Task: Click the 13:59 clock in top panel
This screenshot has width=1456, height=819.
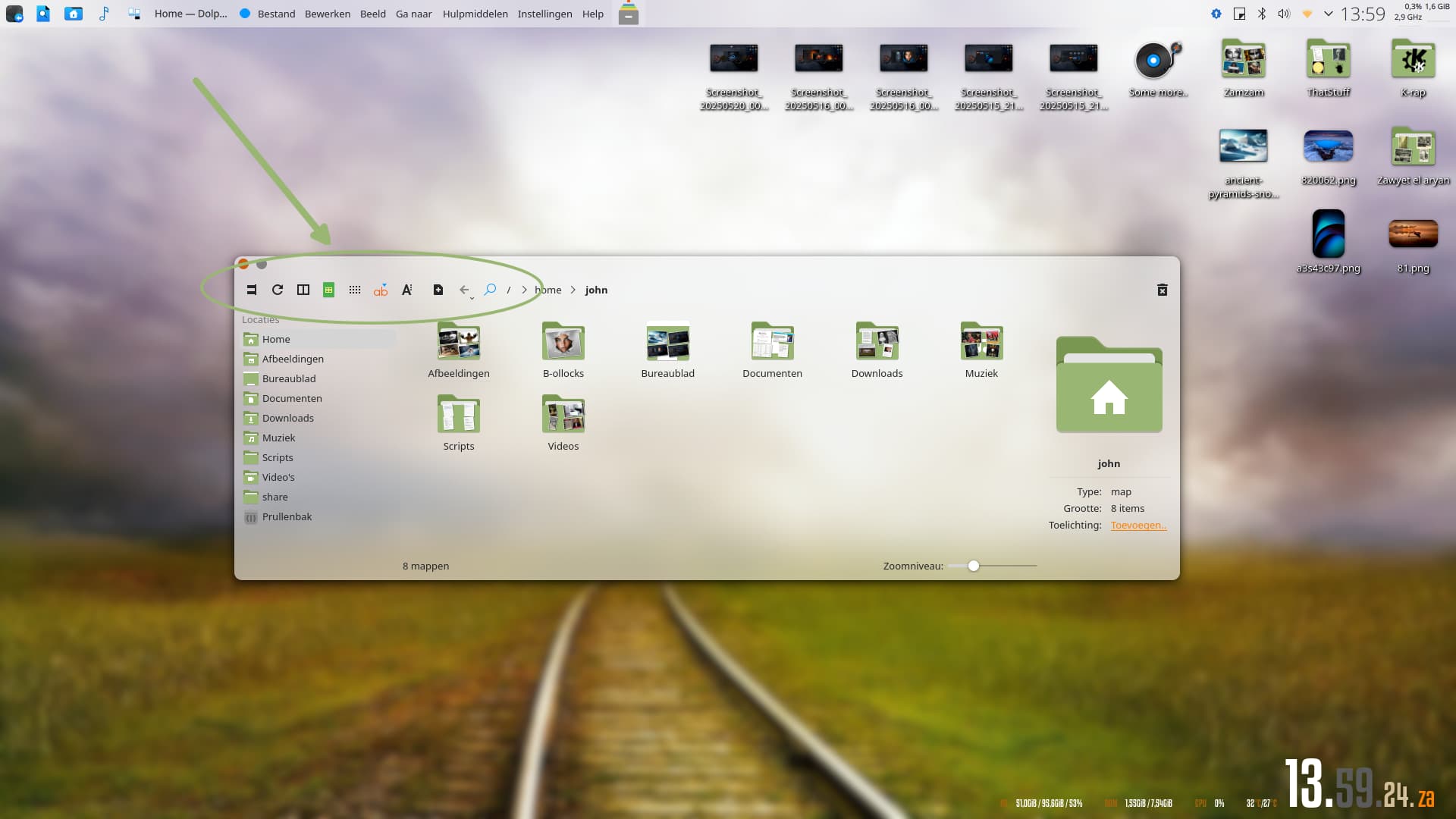Action: click(1363, 14)
